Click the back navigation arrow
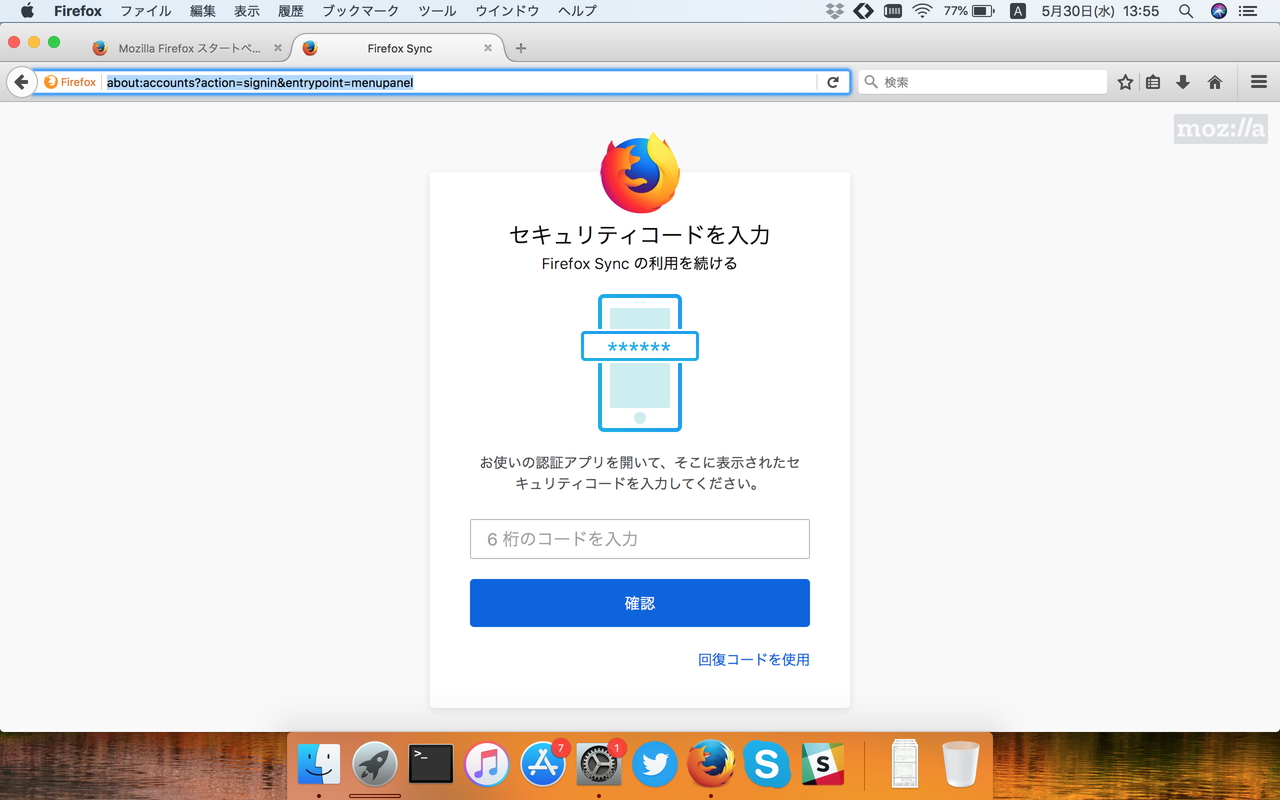 tap(21, 82)
